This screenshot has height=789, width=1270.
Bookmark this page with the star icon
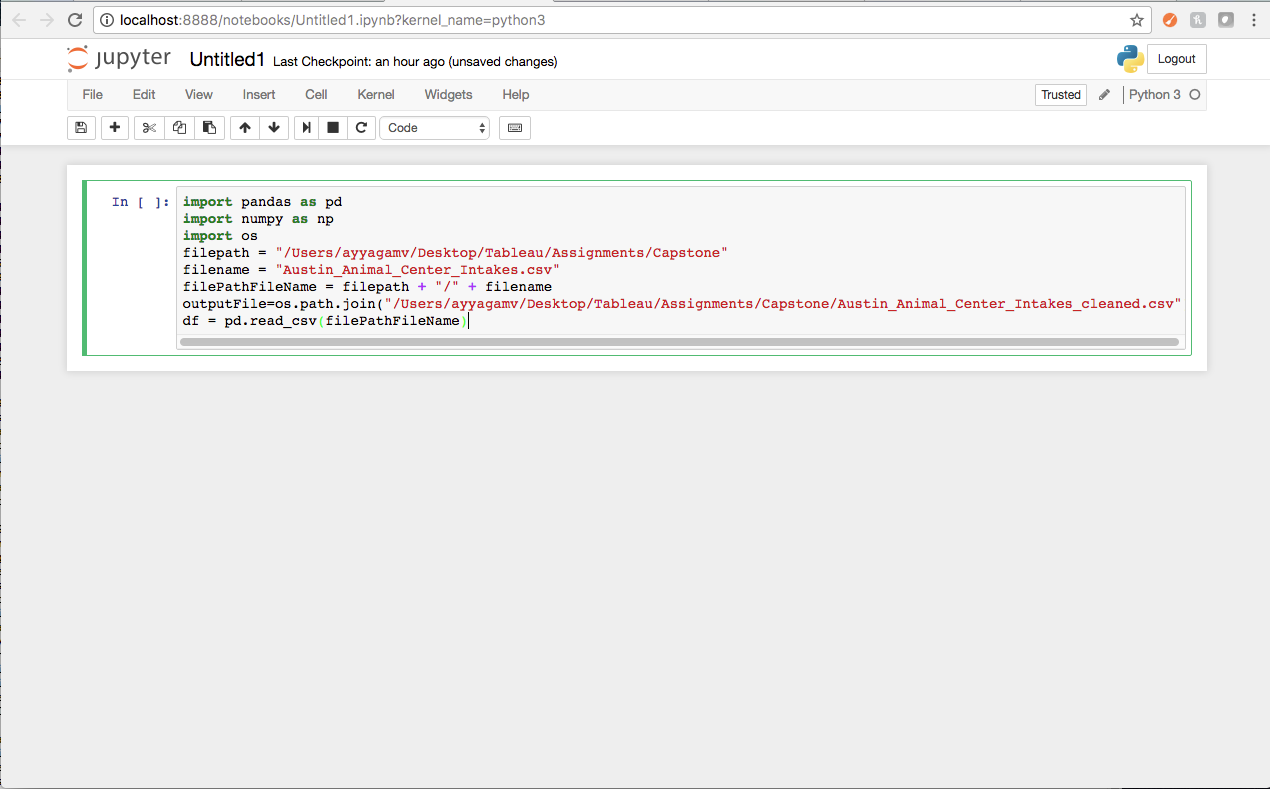pyautogui.click(x=1136, y=20)
